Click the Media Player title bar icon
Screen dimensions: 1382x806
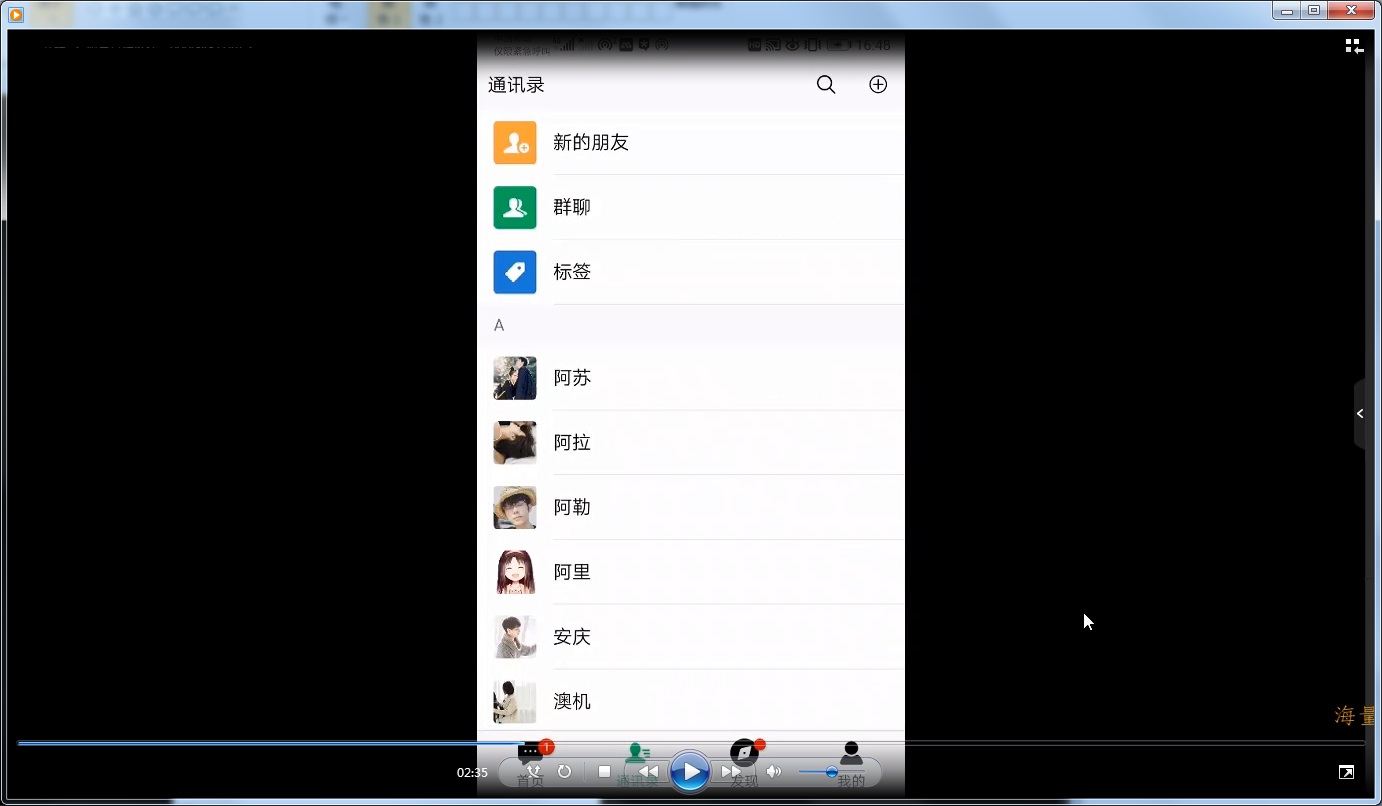[16, 14]
